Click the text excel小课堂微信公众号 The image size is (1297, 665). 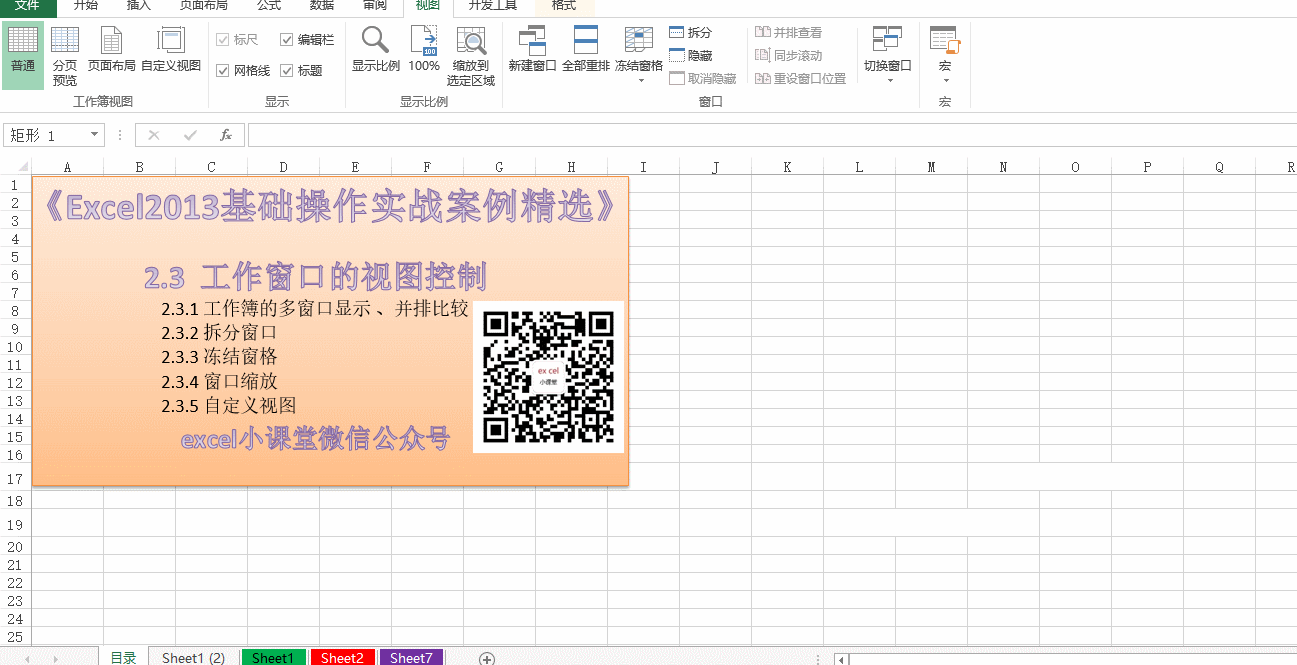click(315, 439)
